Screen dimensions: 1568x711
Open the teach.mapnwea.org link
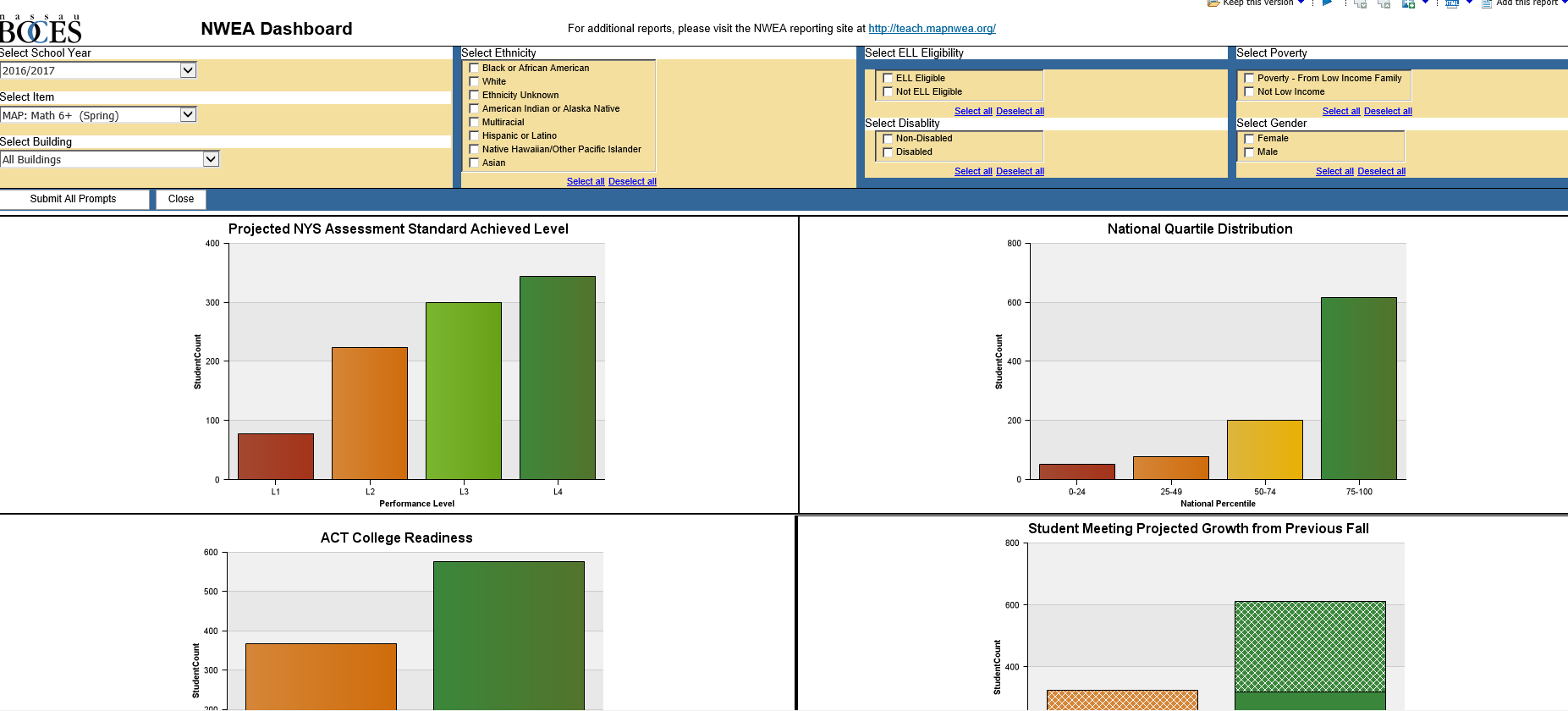click(932, 28)
